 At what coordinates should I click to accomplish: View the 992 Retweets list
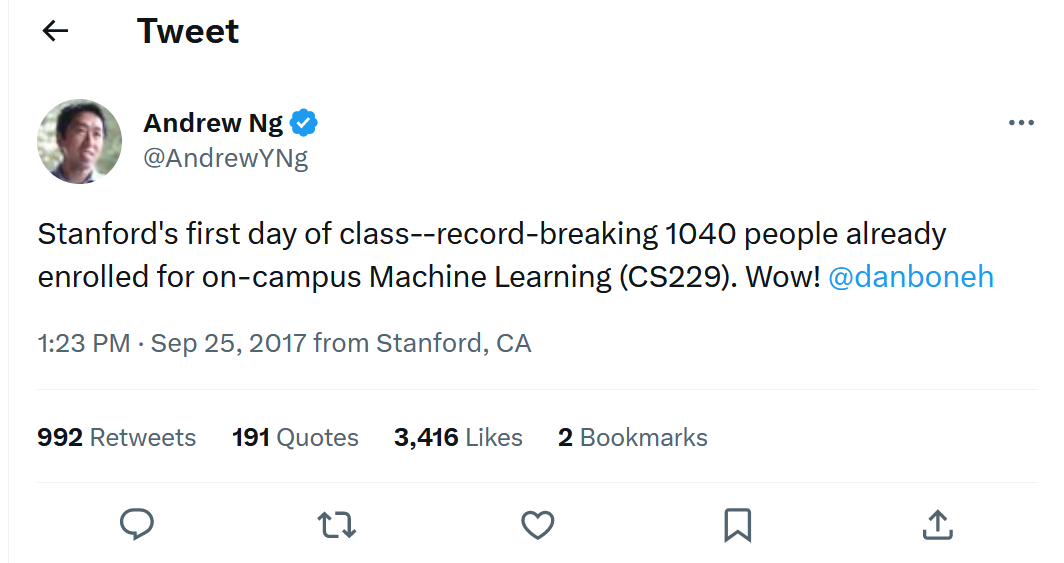click(x=117, y=437)
